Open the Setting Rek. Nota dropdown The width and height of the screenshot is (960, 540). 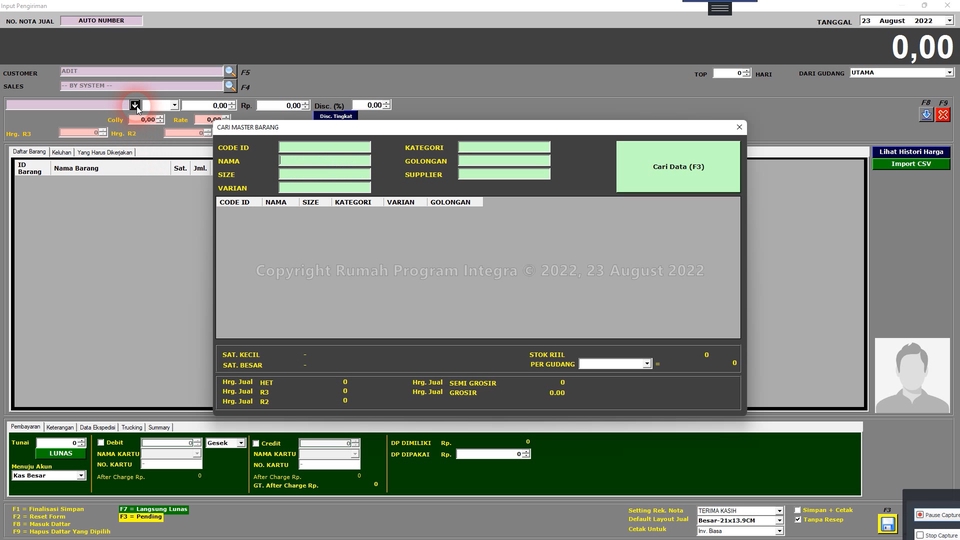[x=779, y=511]
